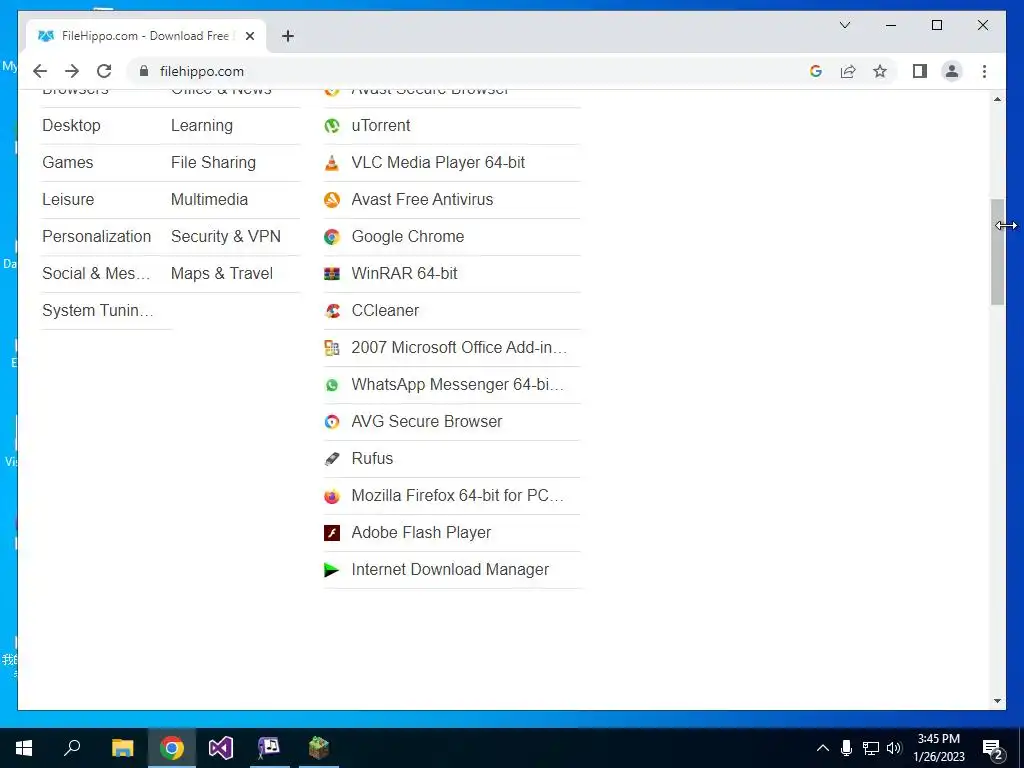
Task: Click the Google icon in the address bar
Action: 816,71
